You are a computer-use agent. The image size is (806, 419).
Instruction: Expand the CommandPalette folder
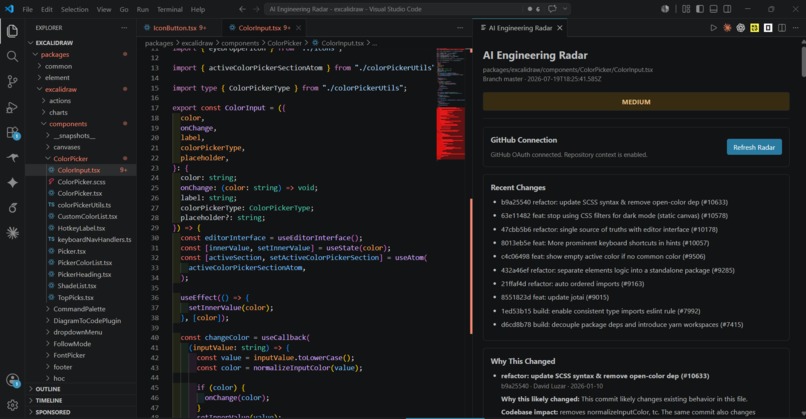tap(81, 309)
